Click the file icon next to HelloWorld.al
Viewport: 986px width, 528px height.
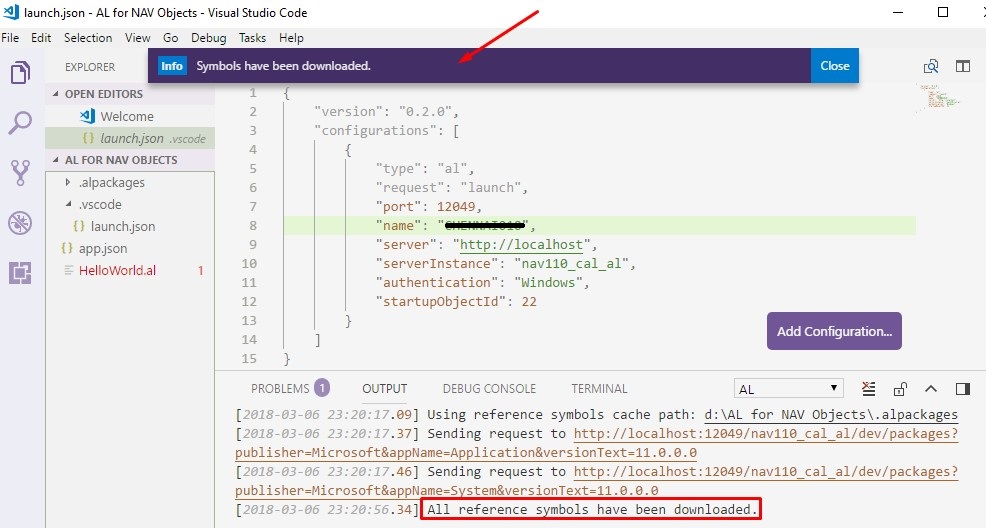click(x=69, y=270)
